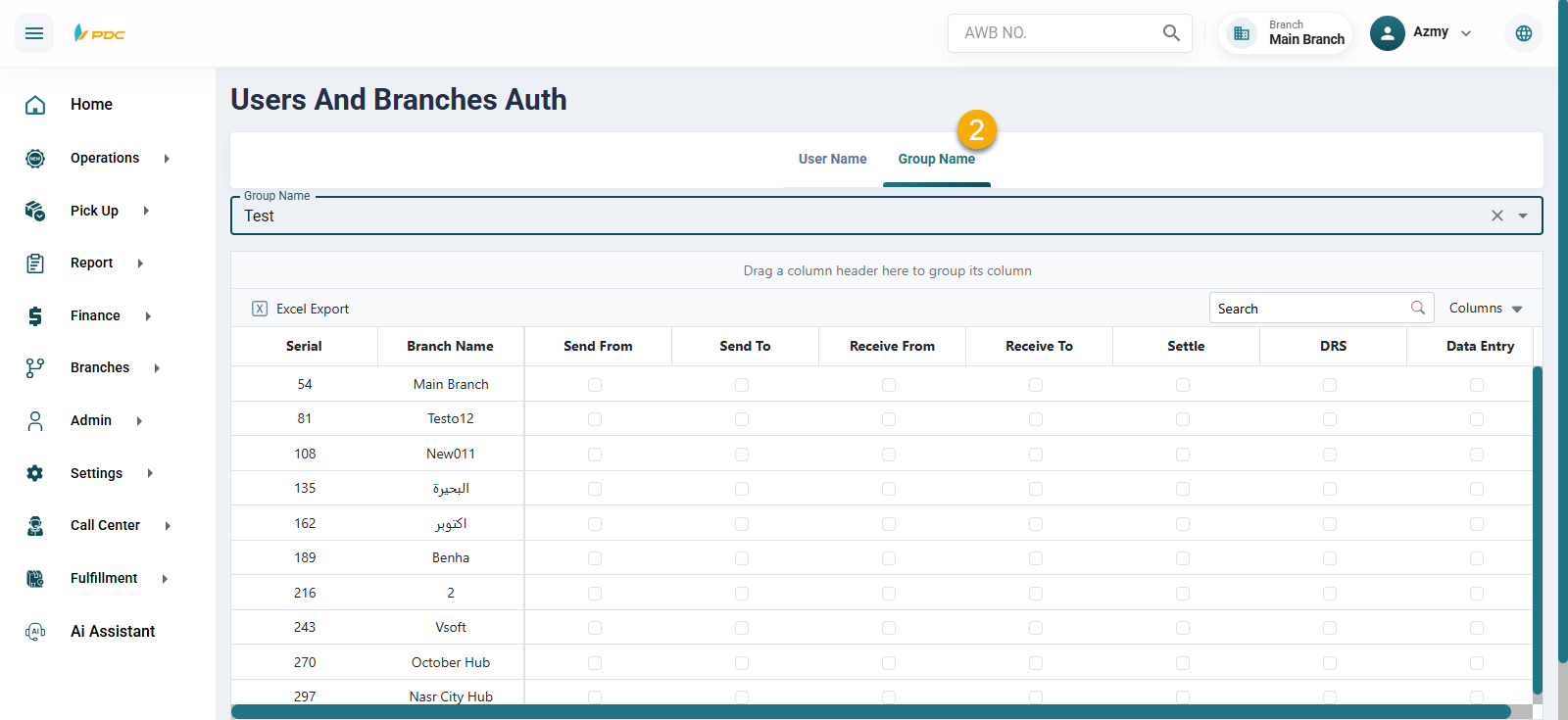Click the Nasr City Hub cell
1568x720 pixels.
click(x=451, y=696)
